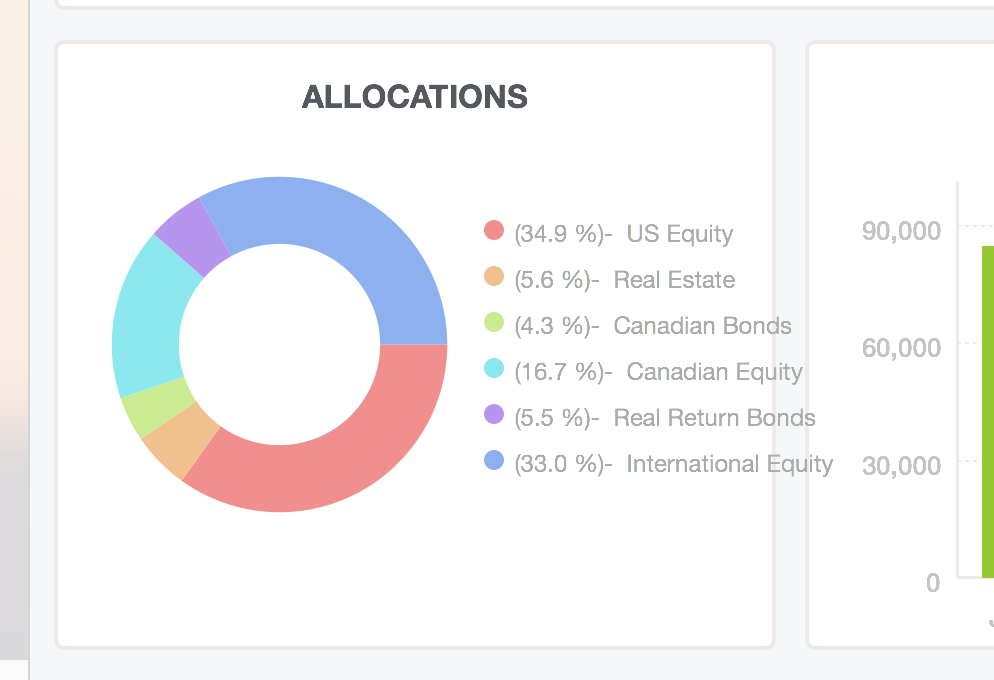The height and width of the screenshot is (680, 994).
Task: Click the green Canadian Bonds legend dot
Action: [x=494, y=322]
